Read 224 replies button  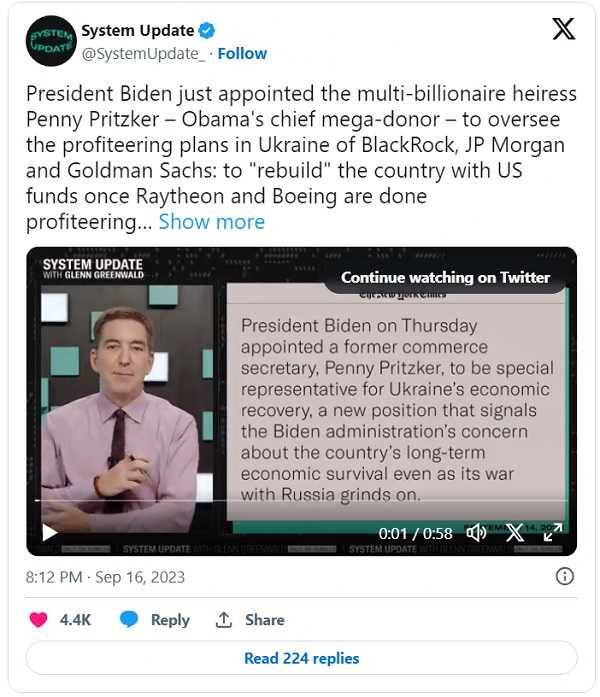301,658
